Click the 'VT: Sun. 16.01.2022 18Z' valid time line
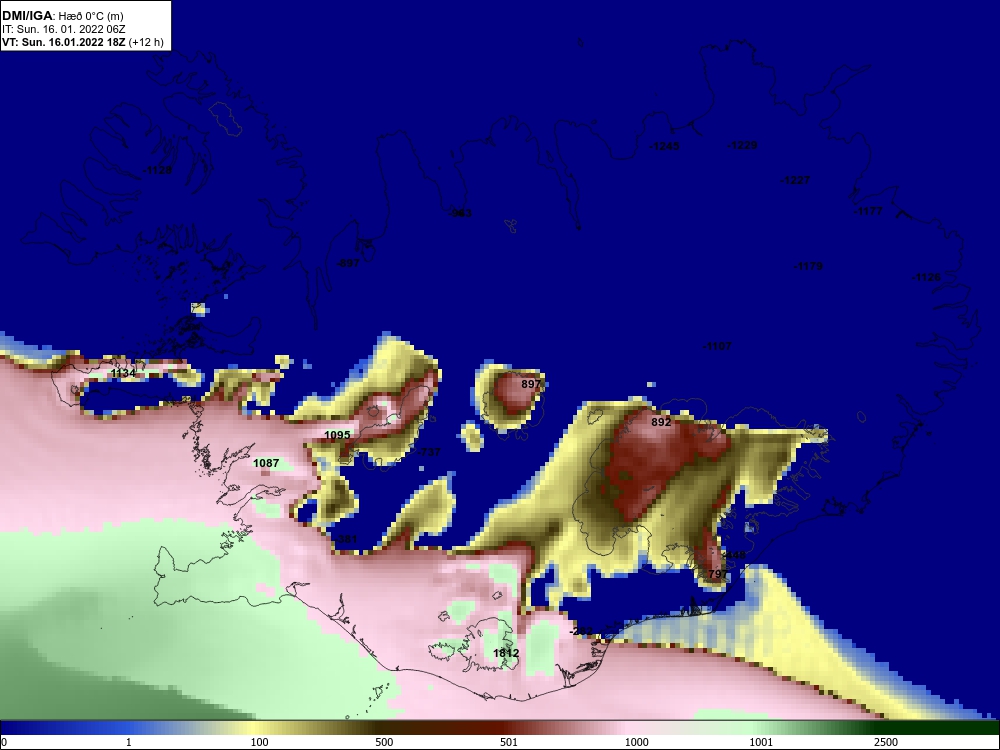1000x750 pixels. [64, 43]
